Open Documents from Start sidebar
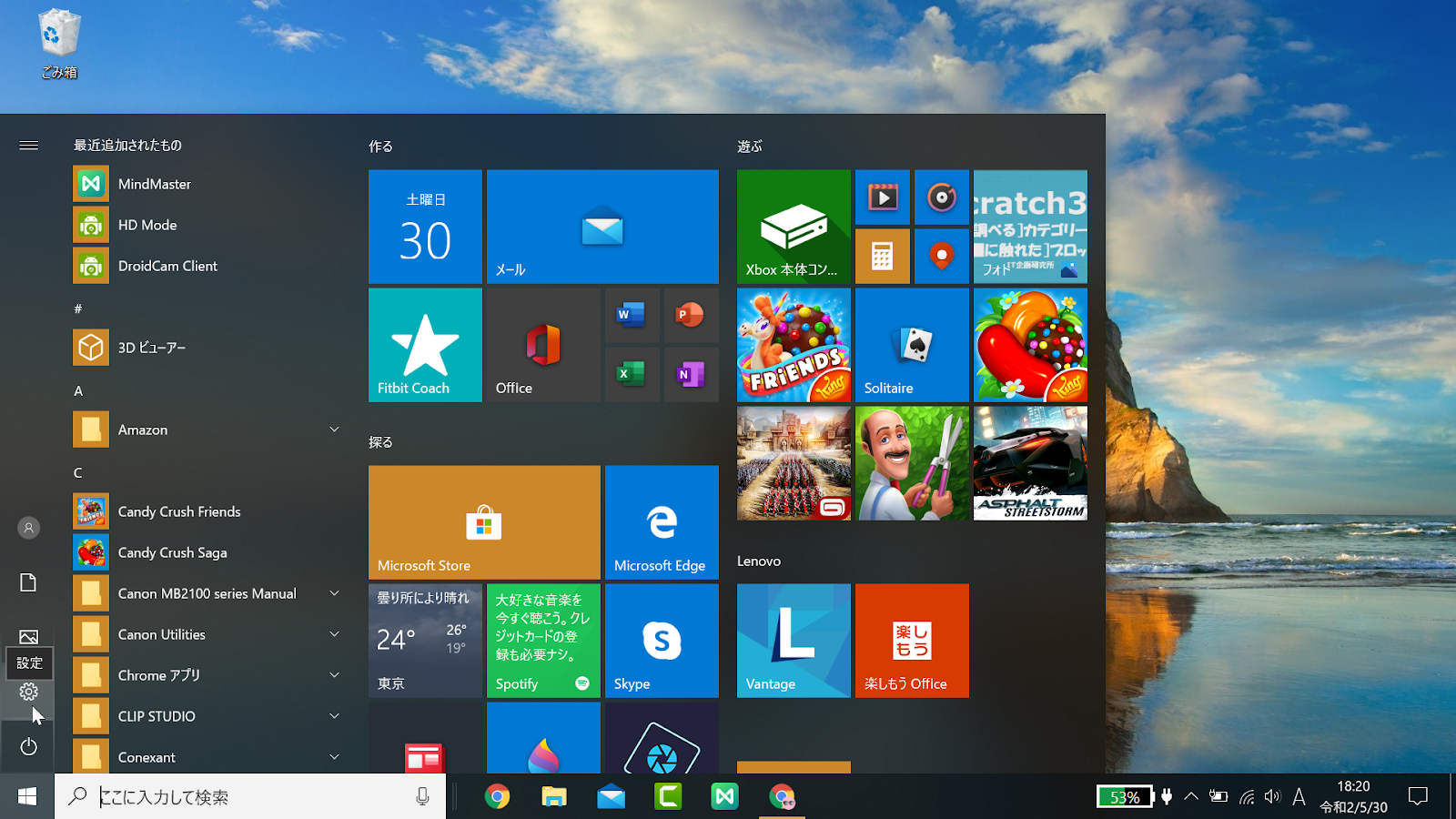Screen dimensions: 1456x819 [x=28, y=582]
